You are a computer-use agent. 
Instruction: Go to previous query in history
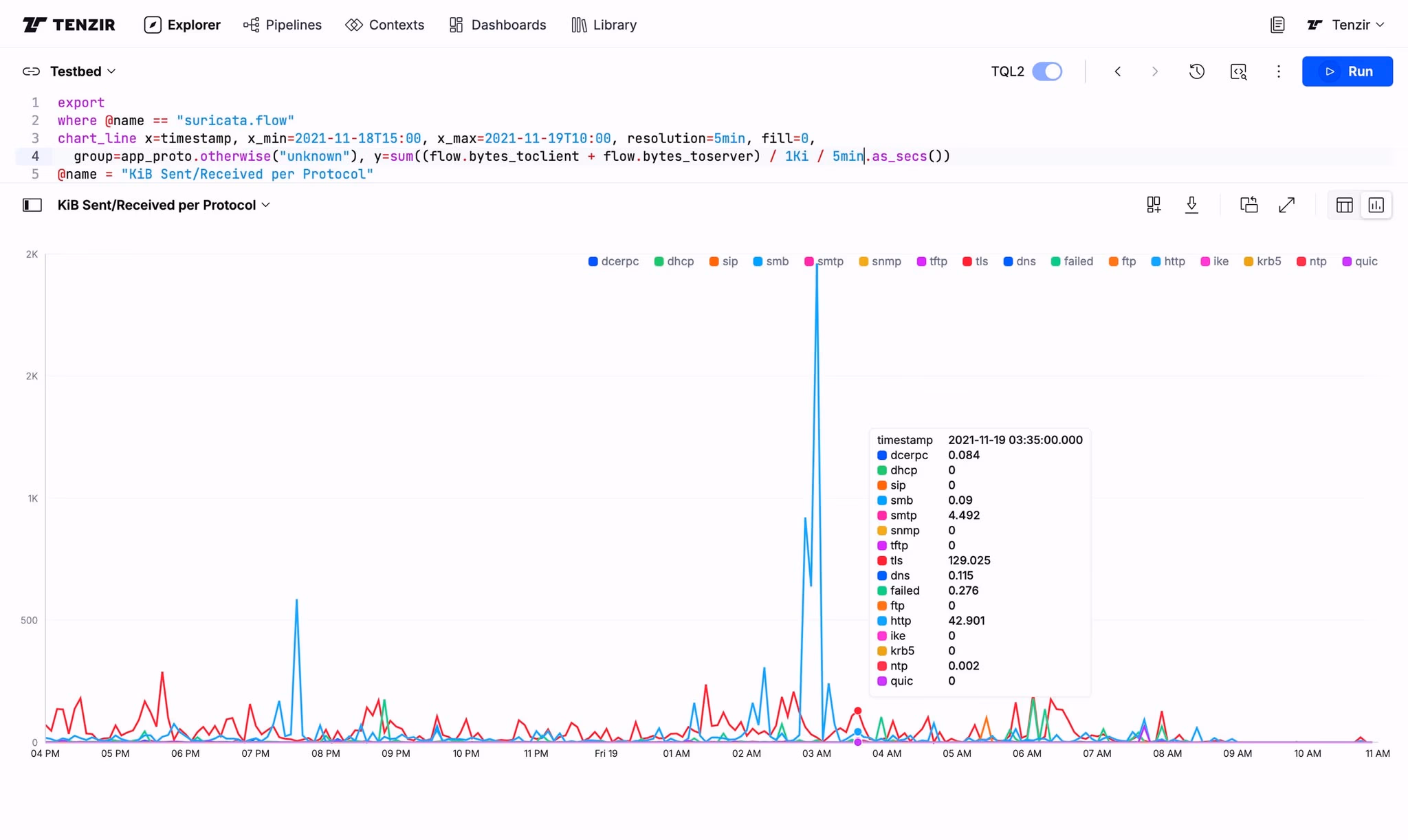click(x=1118, y=71)
